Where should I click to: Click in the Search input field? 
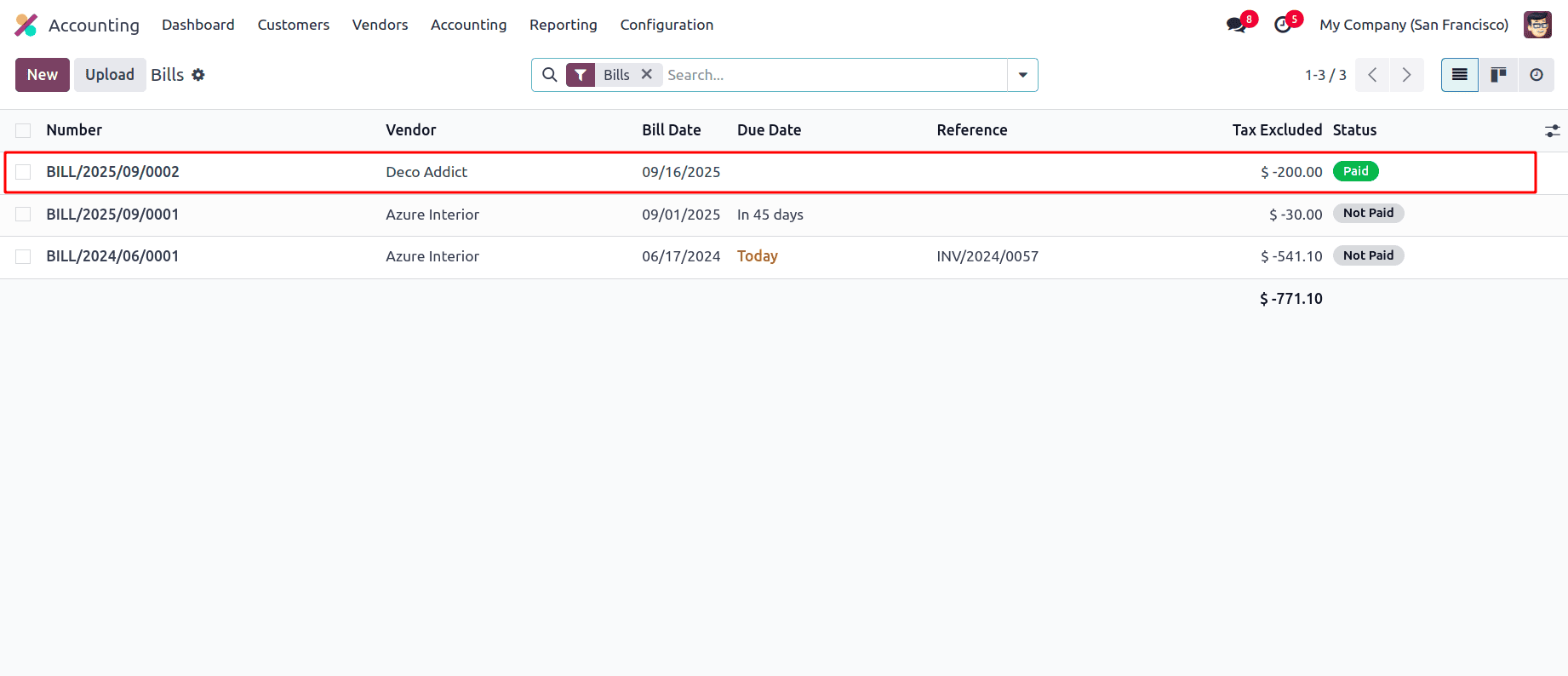pos(834,75)
